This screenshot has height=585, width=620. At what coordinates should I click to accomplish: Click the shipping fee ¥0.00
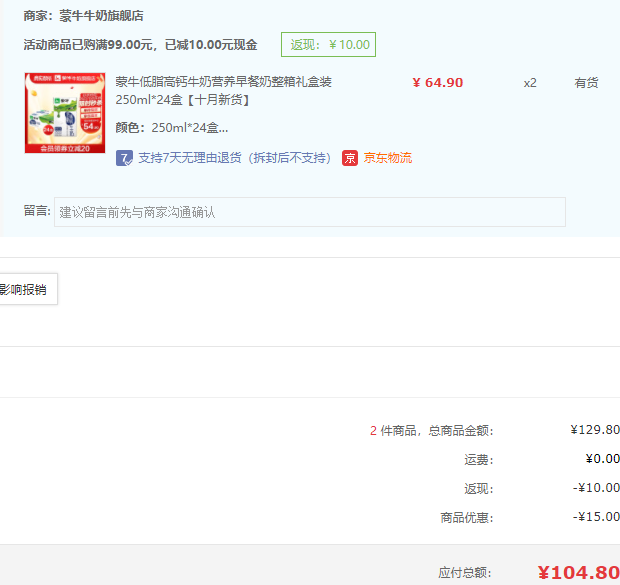[x=603, y=459]
